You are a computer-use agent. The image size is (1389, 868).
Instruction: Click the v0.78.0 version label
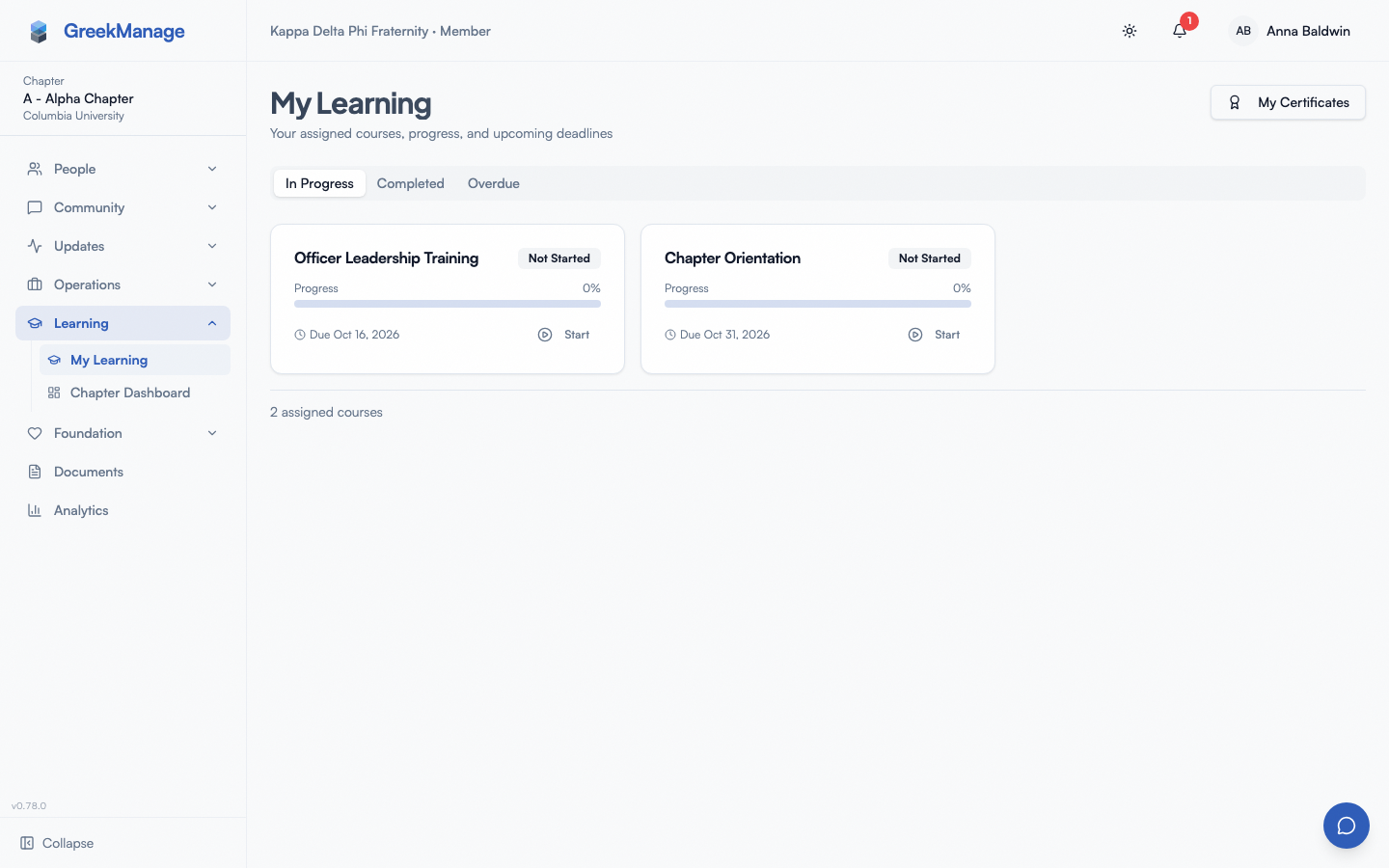(x=29, y=805)
